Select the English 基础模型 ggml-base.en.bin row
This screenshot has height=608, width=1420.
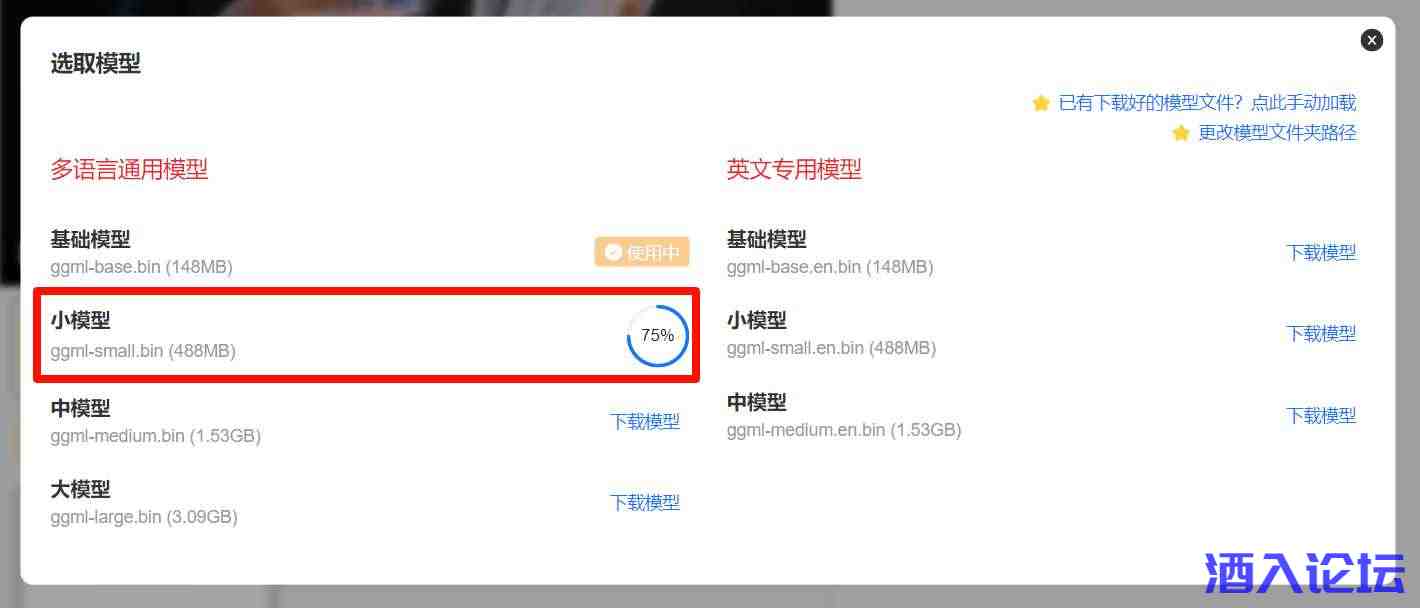1041,253
